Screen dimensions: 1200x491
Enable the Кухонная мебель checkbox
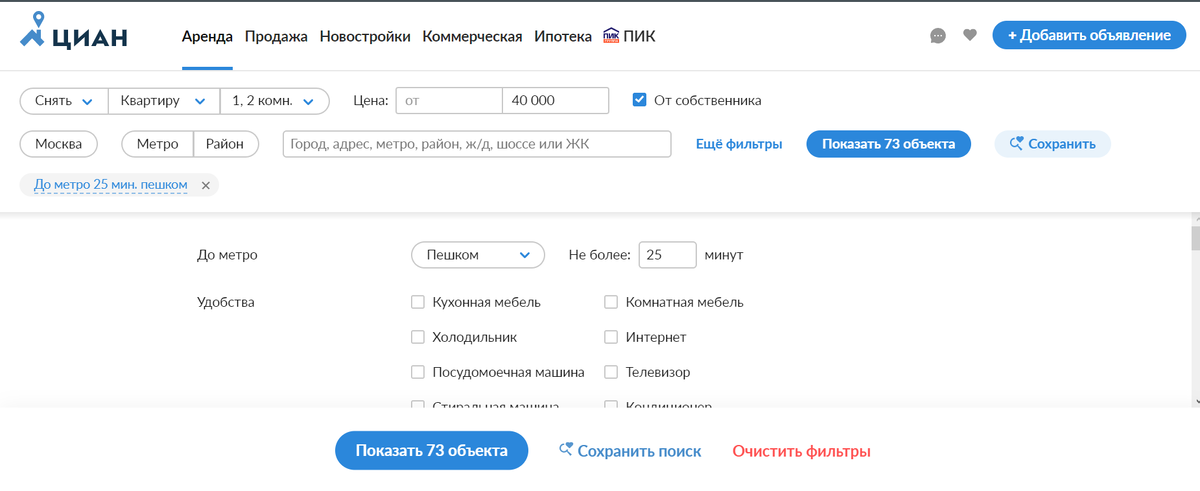pos(418,302)
